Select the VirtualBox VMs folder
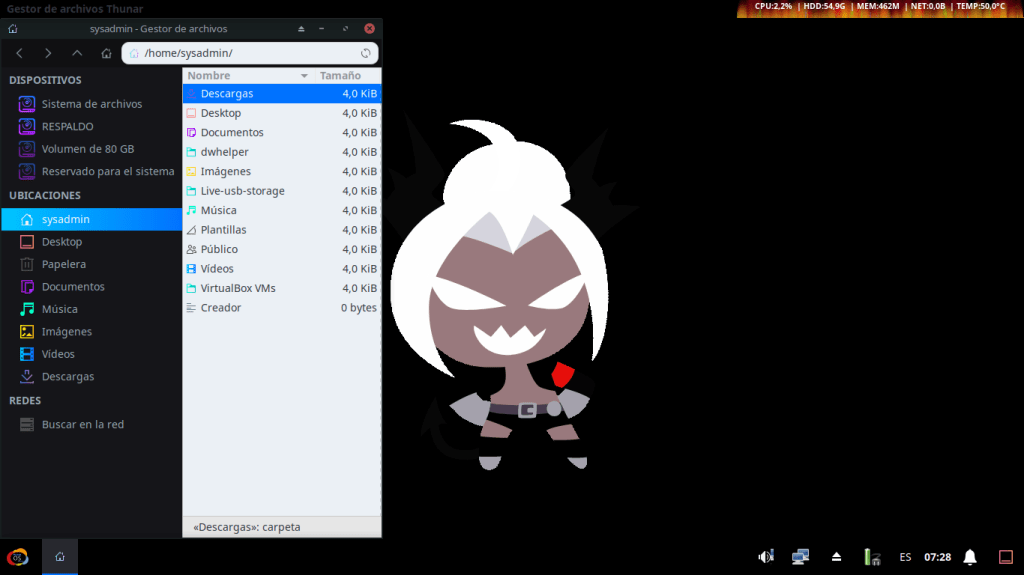Image resolution: width=1024 pixels, height=575 pixels. (x=238, y=288)
